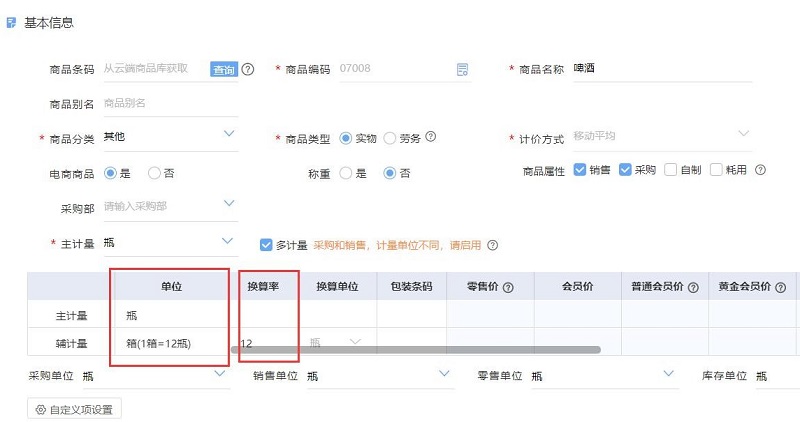
Task: Click the help icon in 零售价 column header
Action: 508,287
